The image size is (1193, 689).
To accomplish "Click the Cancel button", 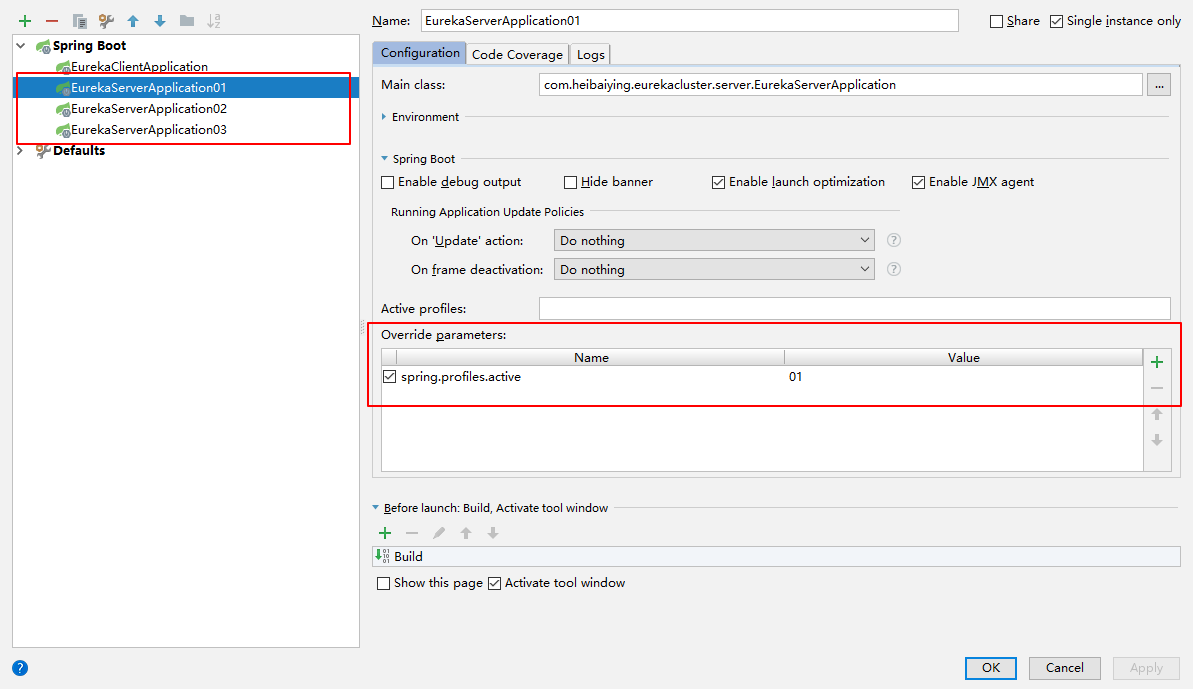I will pos(1064,668).
